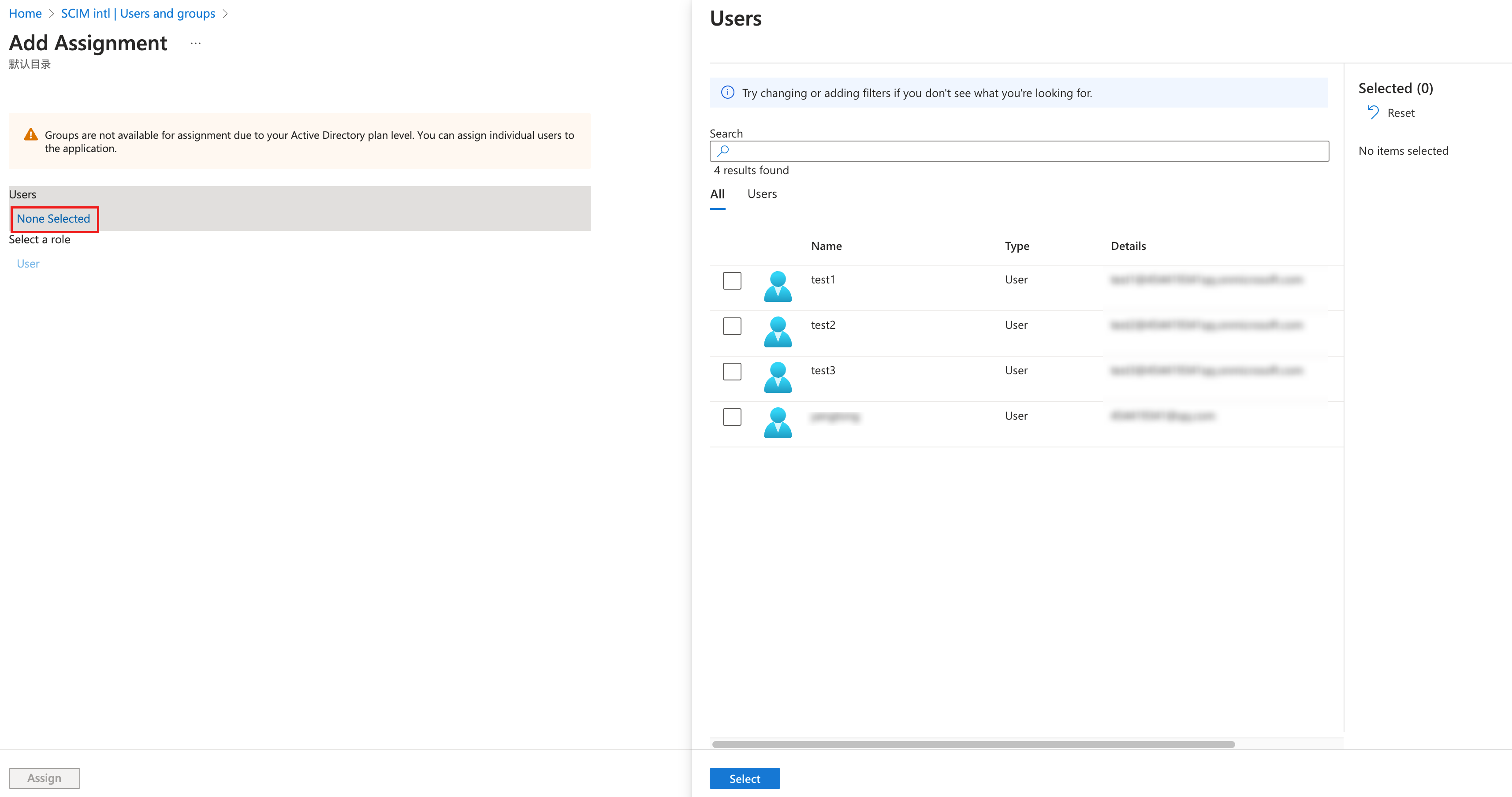Tick the checkbox for test3
Screen dimensions: 1512x797
(731, 372)
